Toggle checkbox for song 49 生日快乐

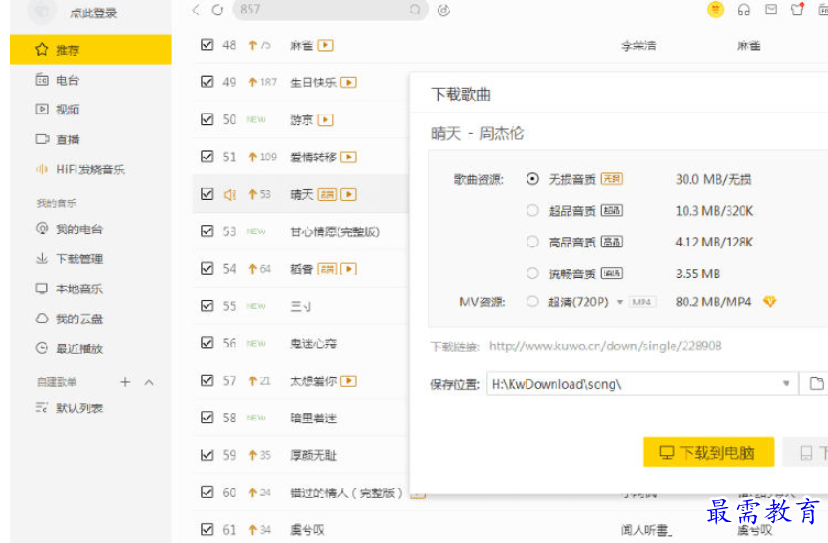(207, 82)
